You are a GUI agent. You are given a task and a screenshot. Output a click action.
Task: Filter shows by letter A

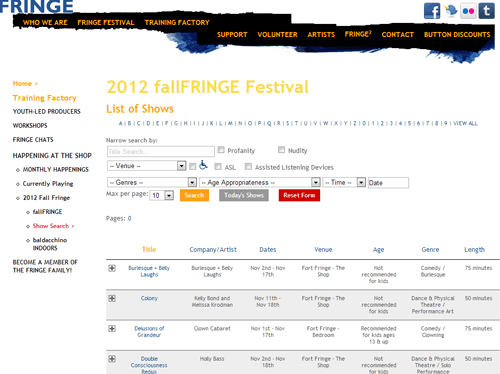click(x=121, y=123)
